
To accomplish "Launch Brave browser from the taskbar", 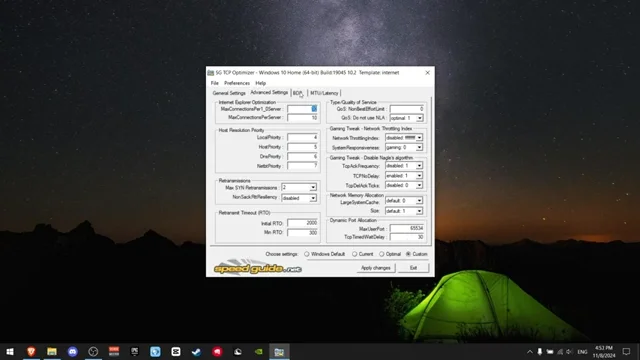I will [31, 351].
